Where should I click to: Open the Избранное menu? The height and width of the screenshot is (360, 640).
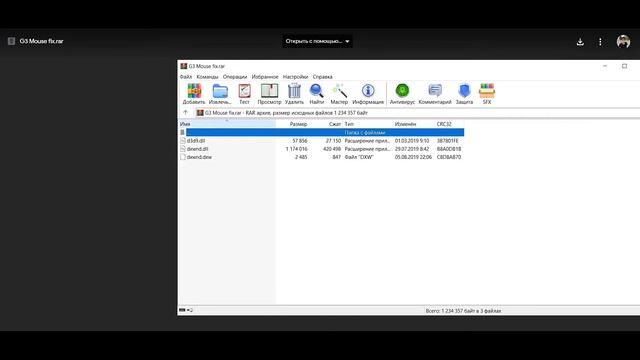[265, 77]
